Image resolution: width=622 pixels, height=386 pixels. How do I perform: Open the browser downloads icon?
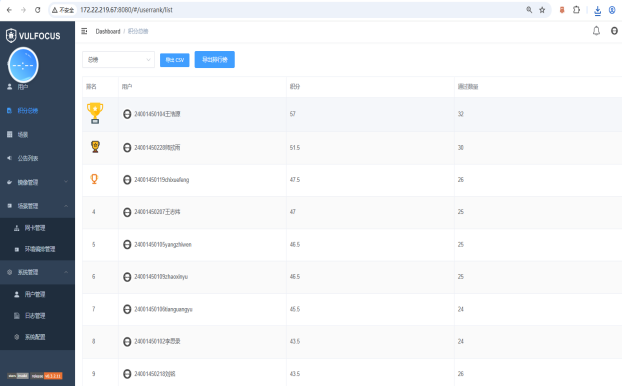tap(597, 10)
